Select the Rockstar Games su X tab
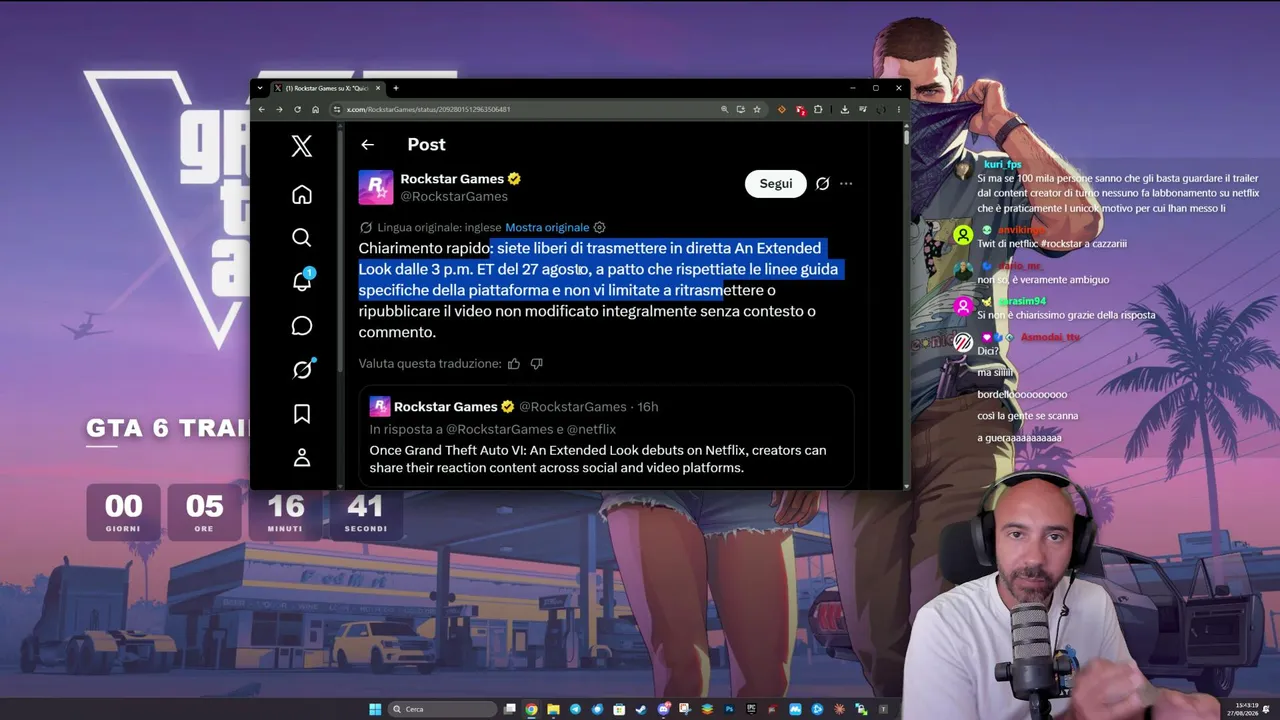Viewport: 1280px width, 720px height. tap(327, 88)
